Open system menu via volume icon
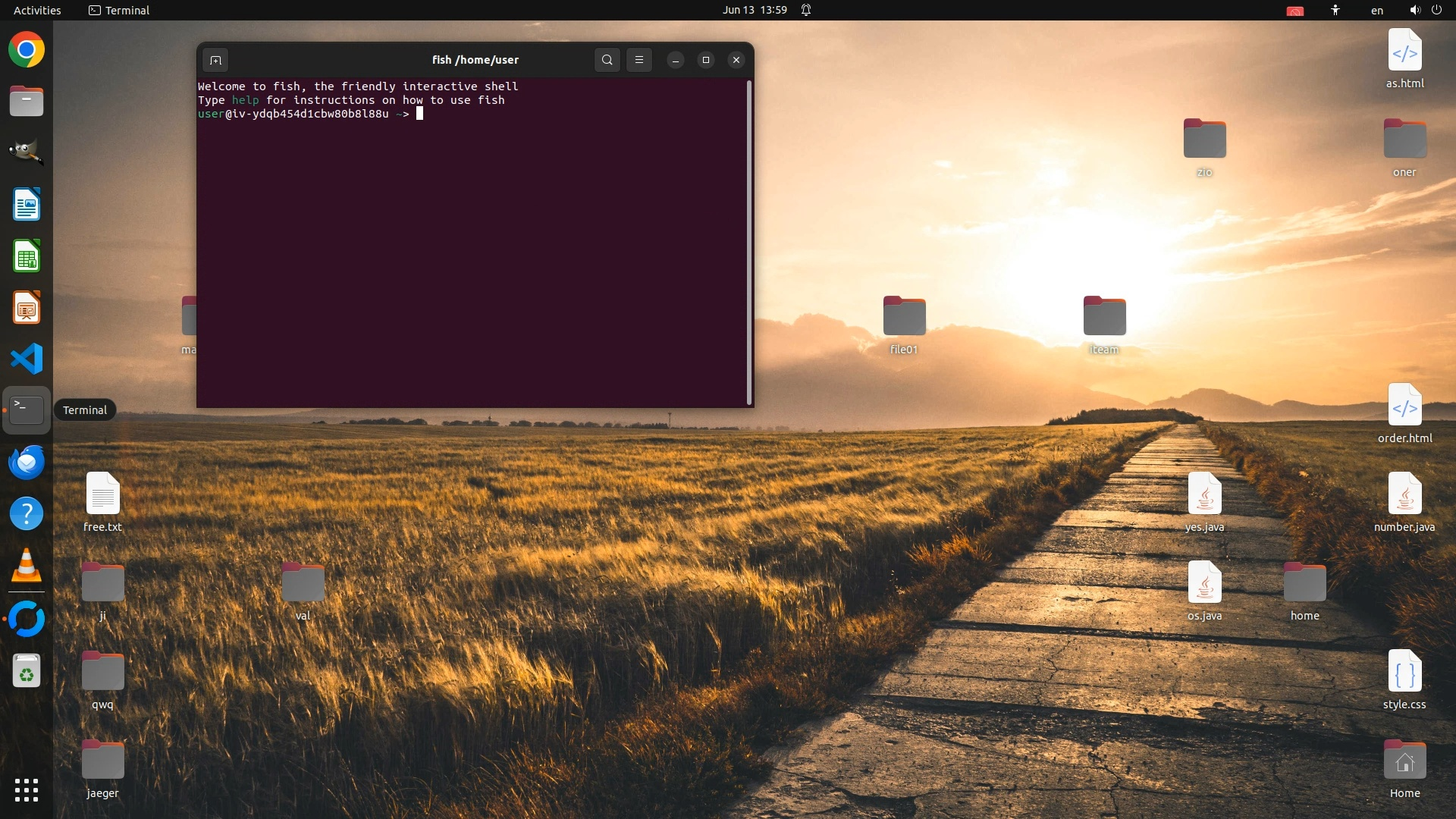 pos(1414,10)
